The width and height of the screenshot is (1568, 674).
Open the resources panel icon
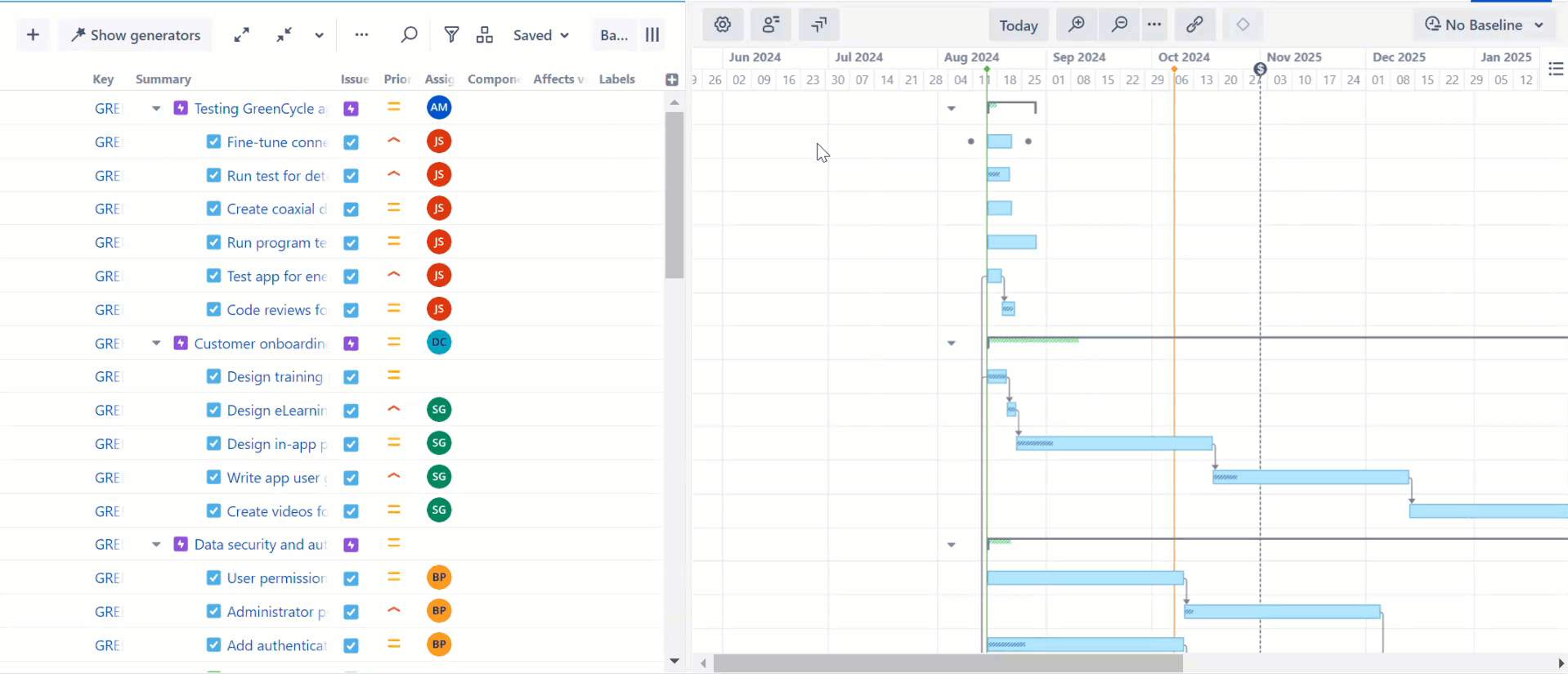tap(770, 25)
